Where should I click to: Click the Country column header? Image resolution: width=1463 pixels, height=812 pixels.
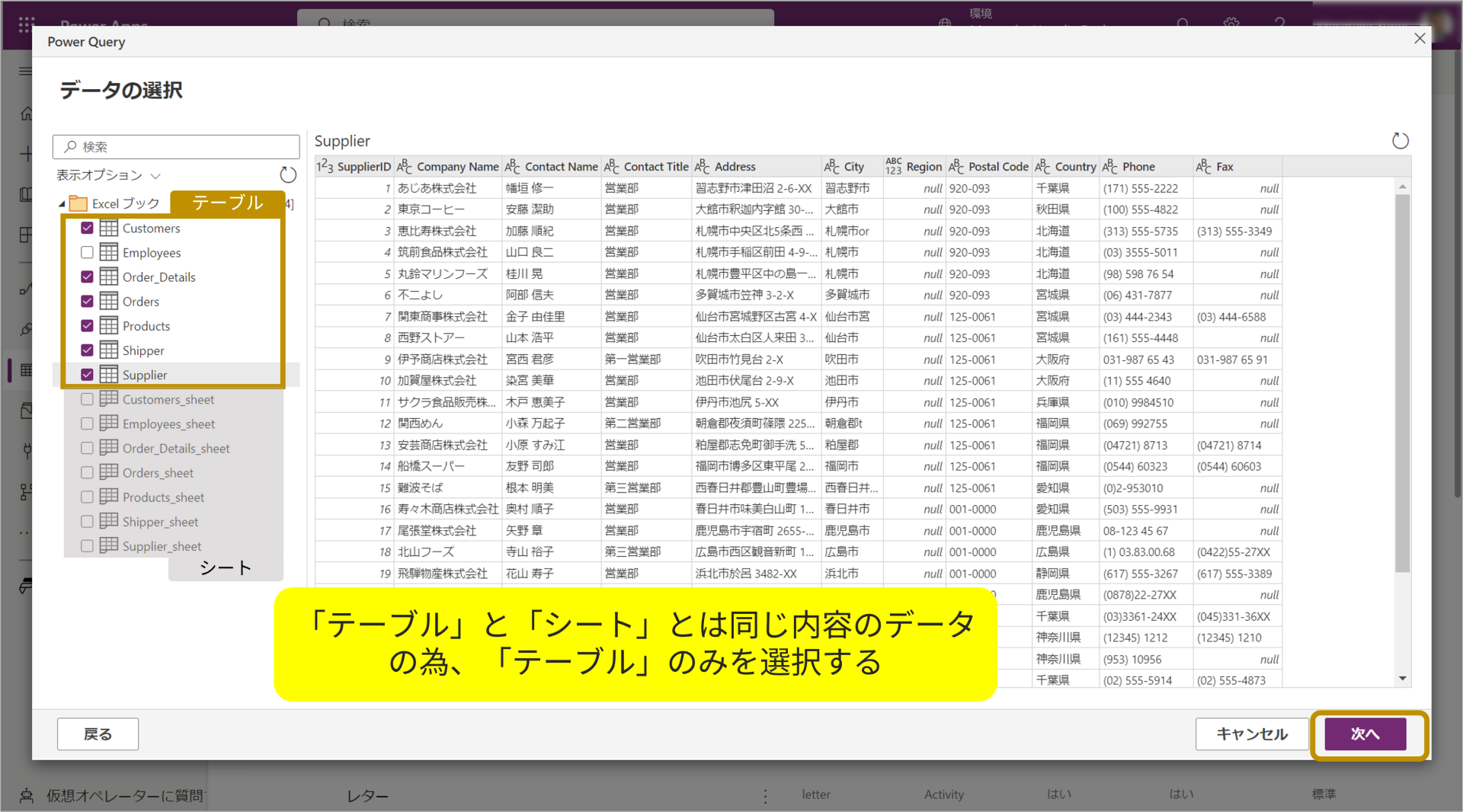(1065, 166)
